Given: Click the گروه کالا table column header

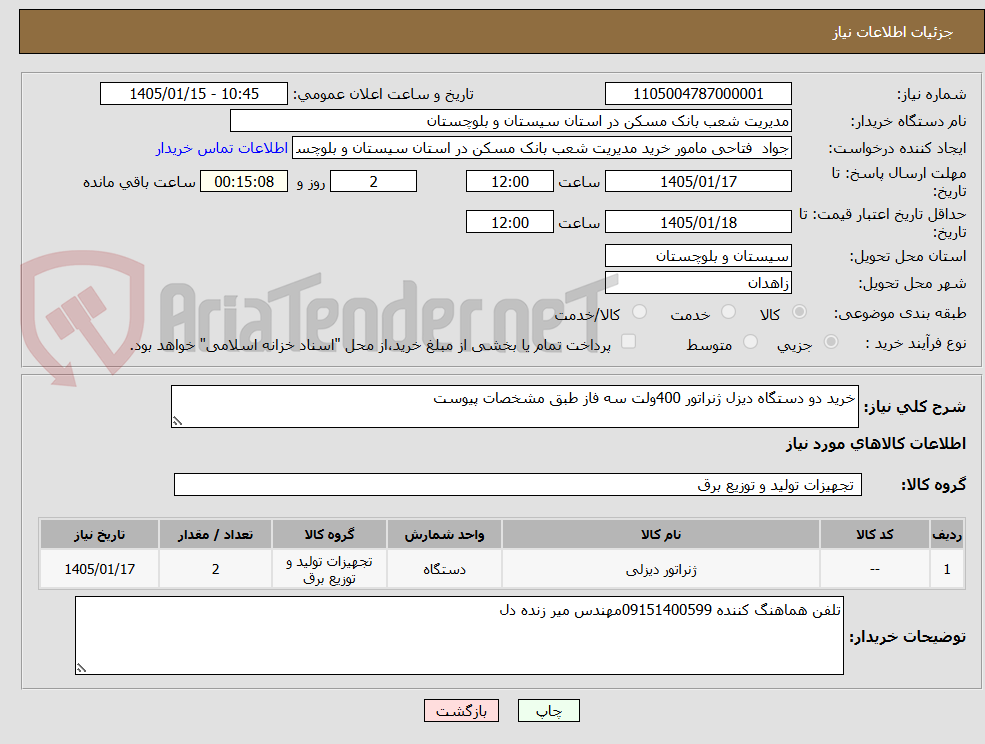Looking at the screenshot, I should [x=329, y=534].
